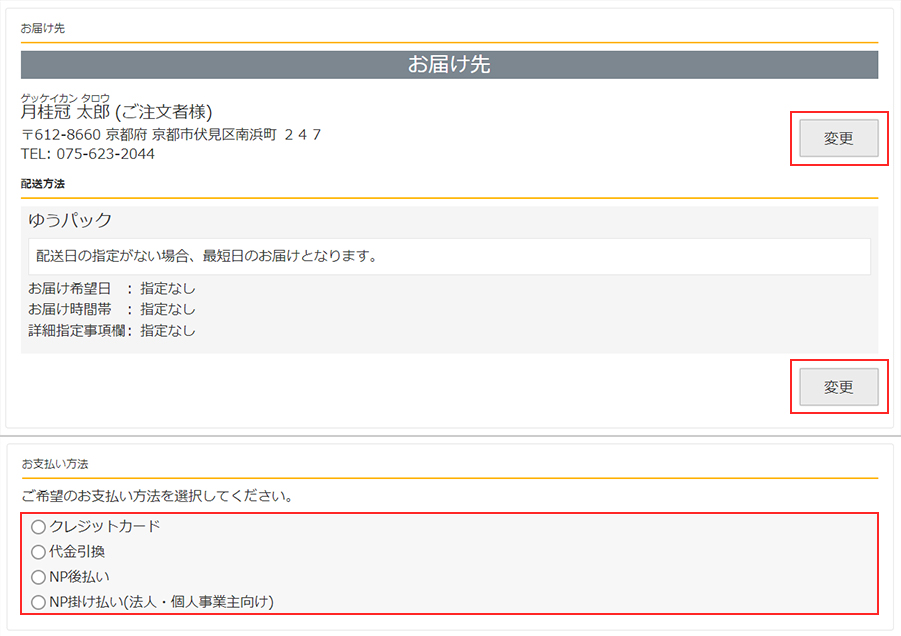Click the 配送方法 section heading

click(43, 184)
